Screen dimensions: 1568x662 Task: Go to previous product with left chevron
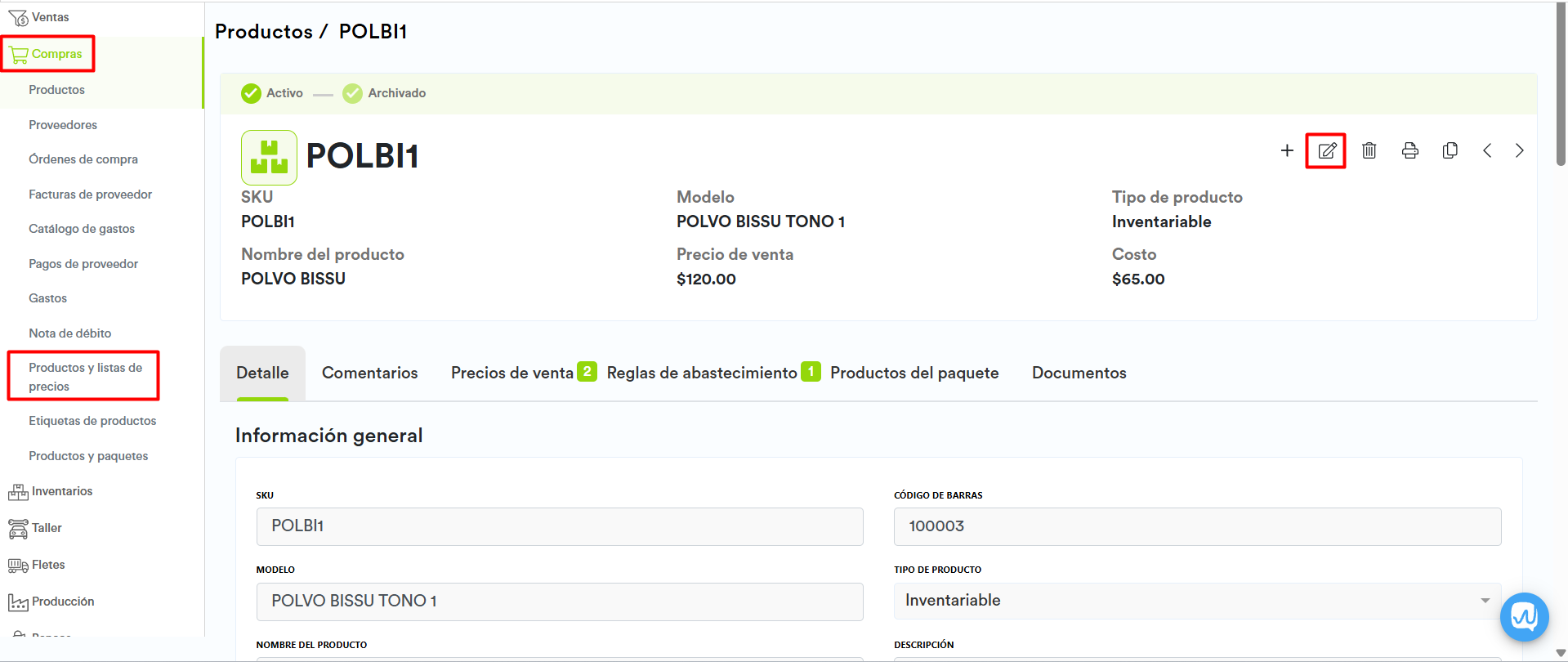pos(1487,150)
